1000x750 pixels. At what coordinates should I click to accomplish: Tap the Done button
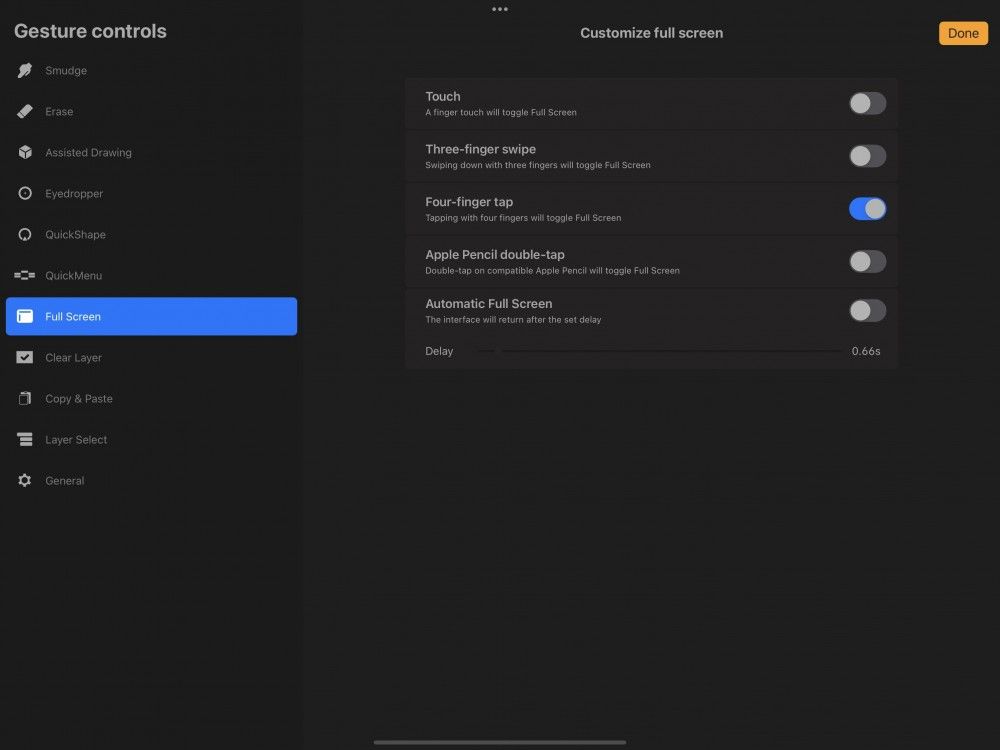[x=962, y=33]
